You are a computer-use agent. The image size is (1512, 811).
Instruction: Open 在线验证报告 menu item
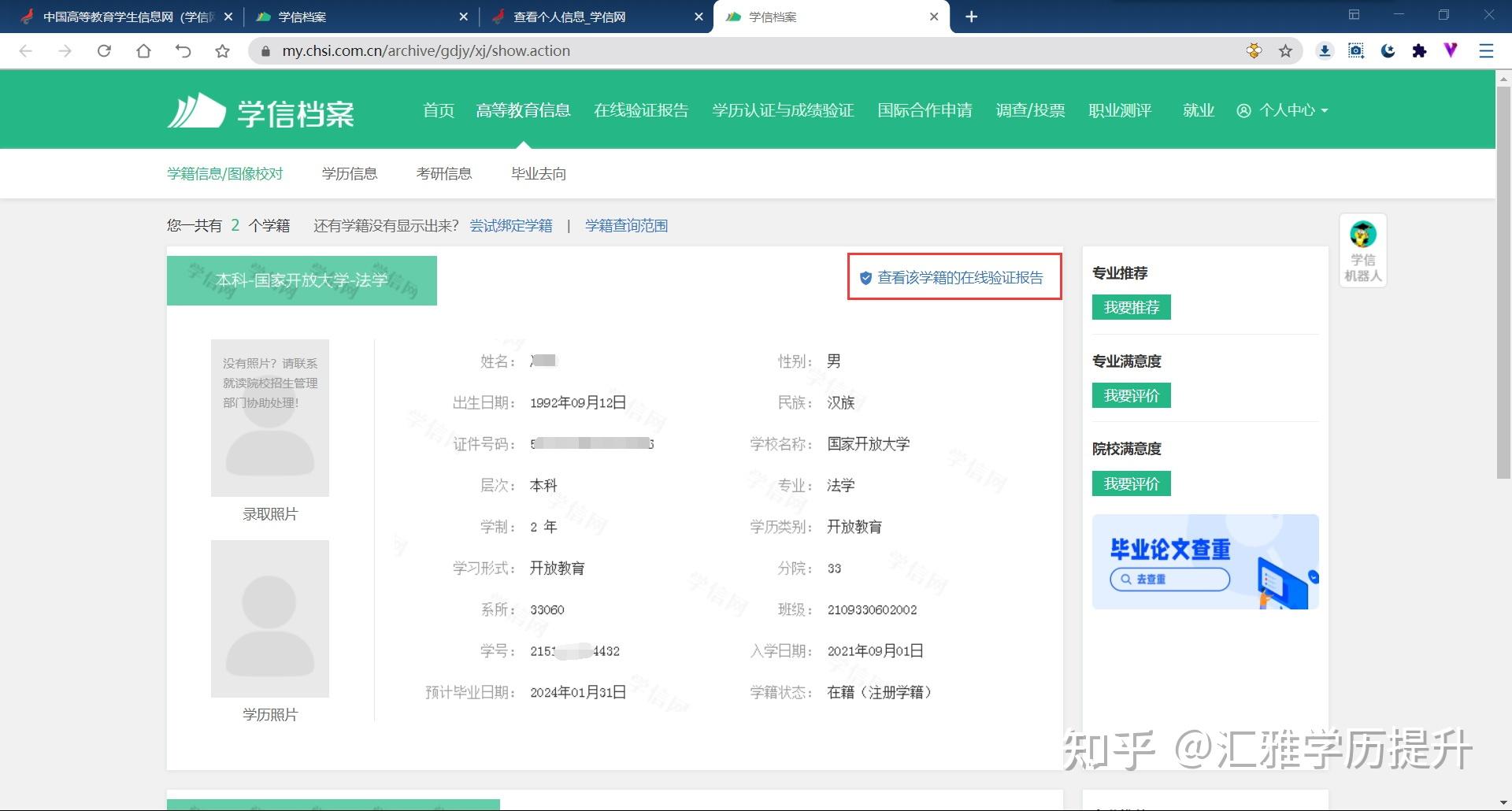[x=641, y=110]
